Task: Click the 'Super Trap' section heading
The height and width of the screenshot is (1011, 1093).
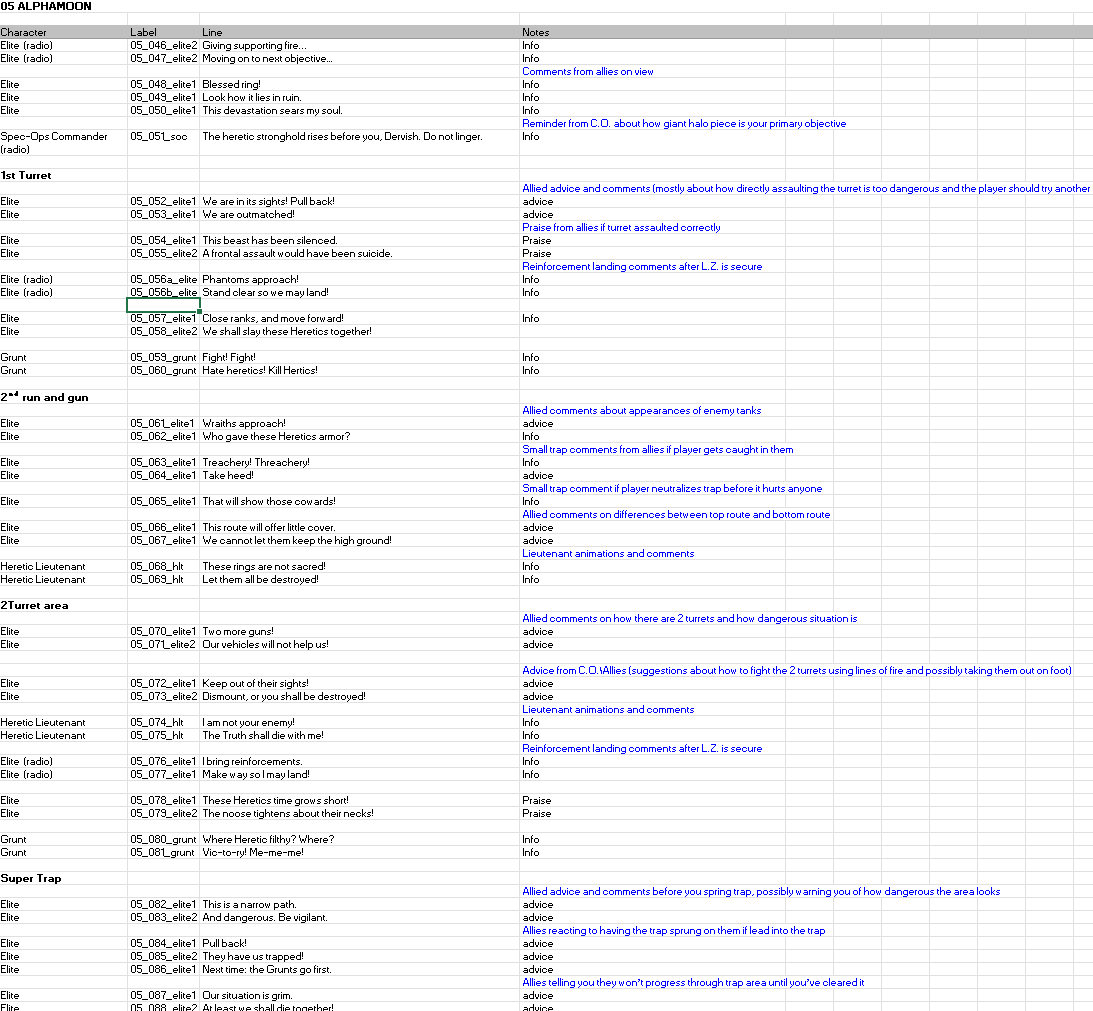Action: pos(31,879)
